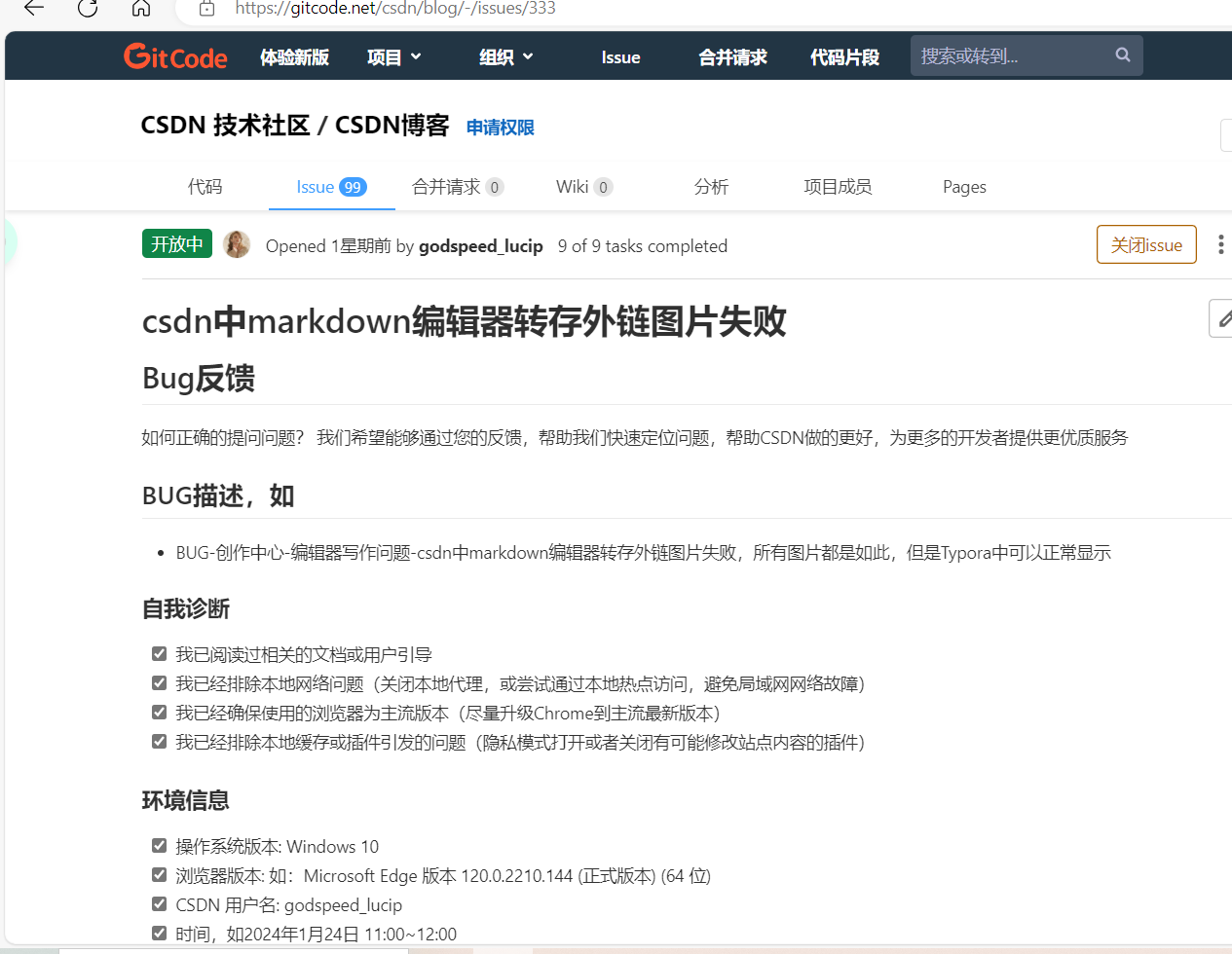Screen dimensions: 1232x954
Task: Toggle checkbox 时间，如2024年1月24日
Action: click(159, 933)
